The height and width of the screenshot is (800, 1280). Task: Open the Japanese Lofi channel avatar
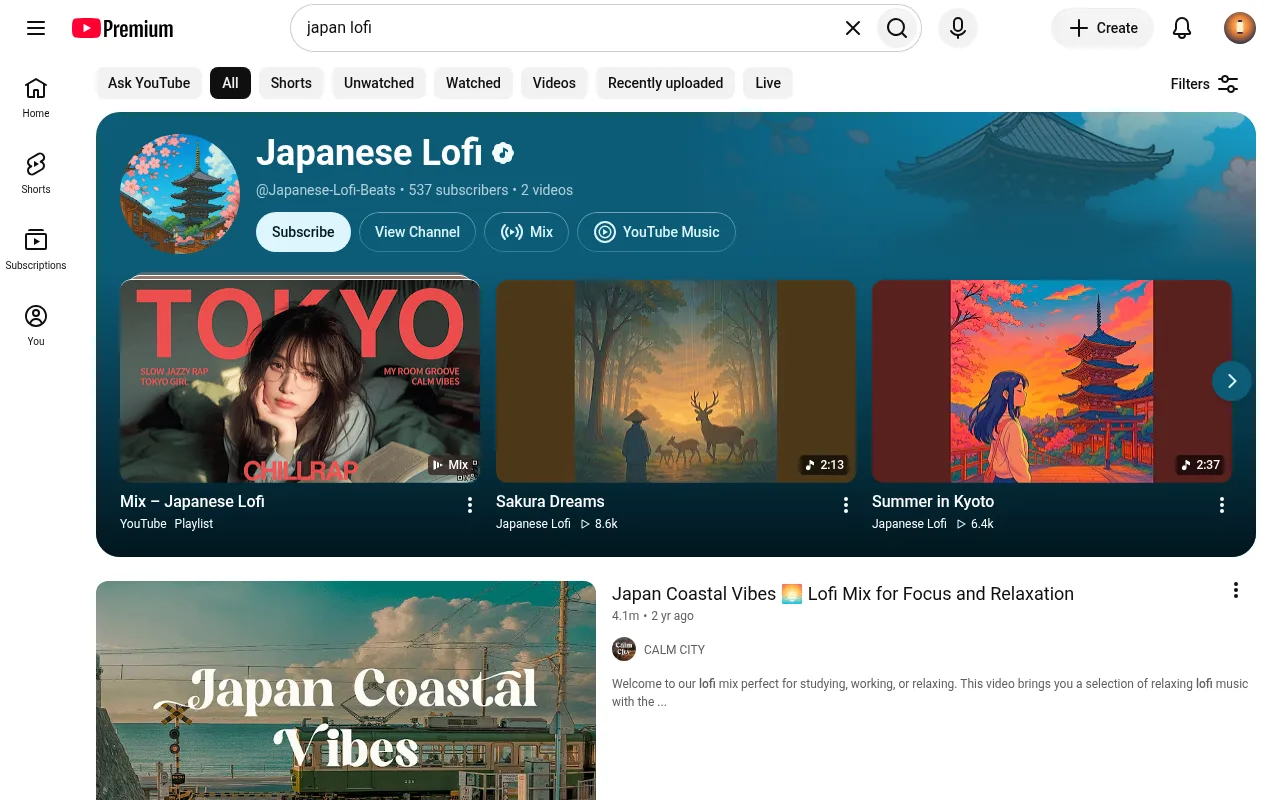180,194
